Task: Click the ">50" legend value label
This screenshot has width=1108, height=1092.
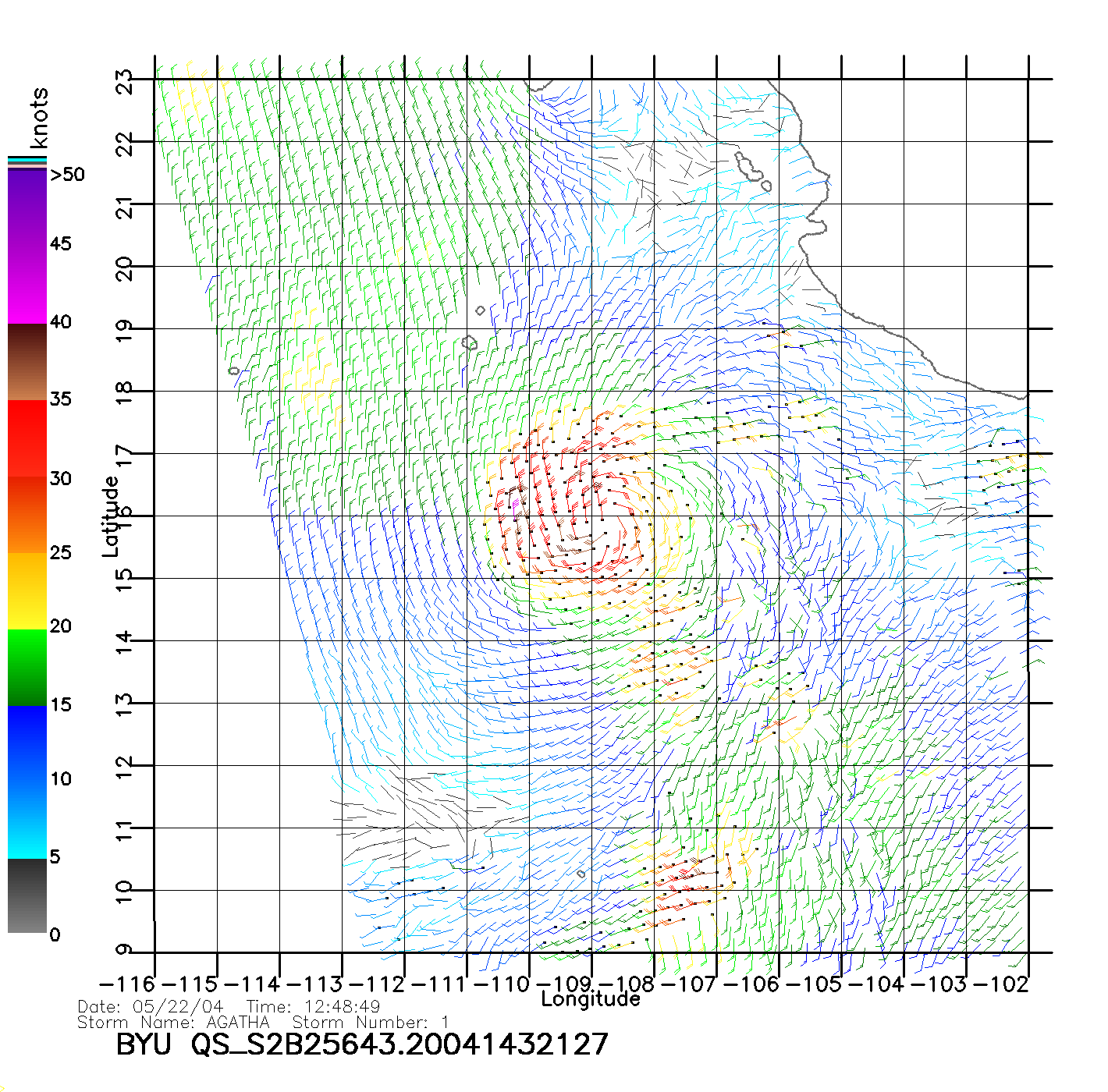Action: 67,175
